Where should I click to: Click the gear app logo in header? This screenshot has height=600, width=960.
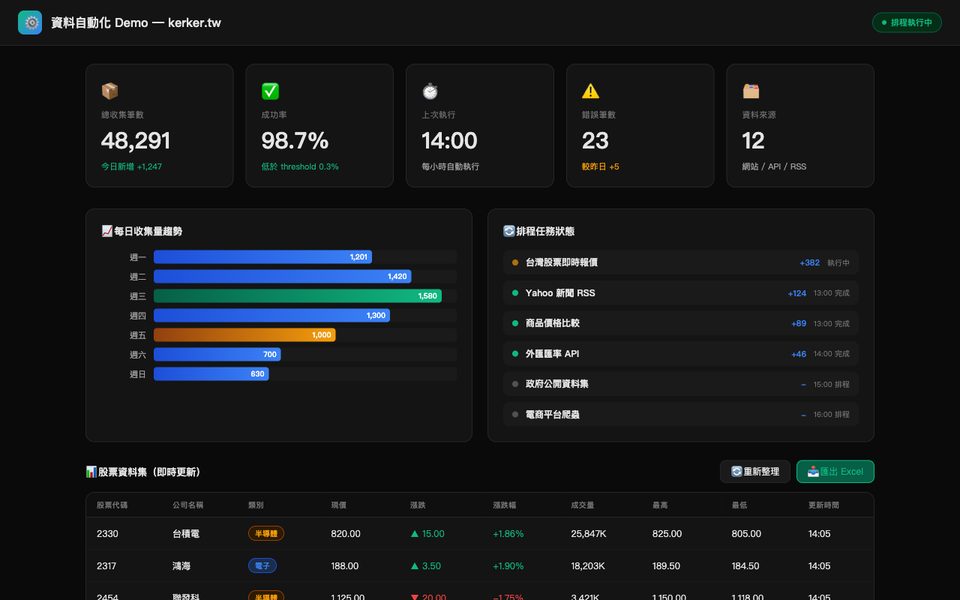coord(30,23)
